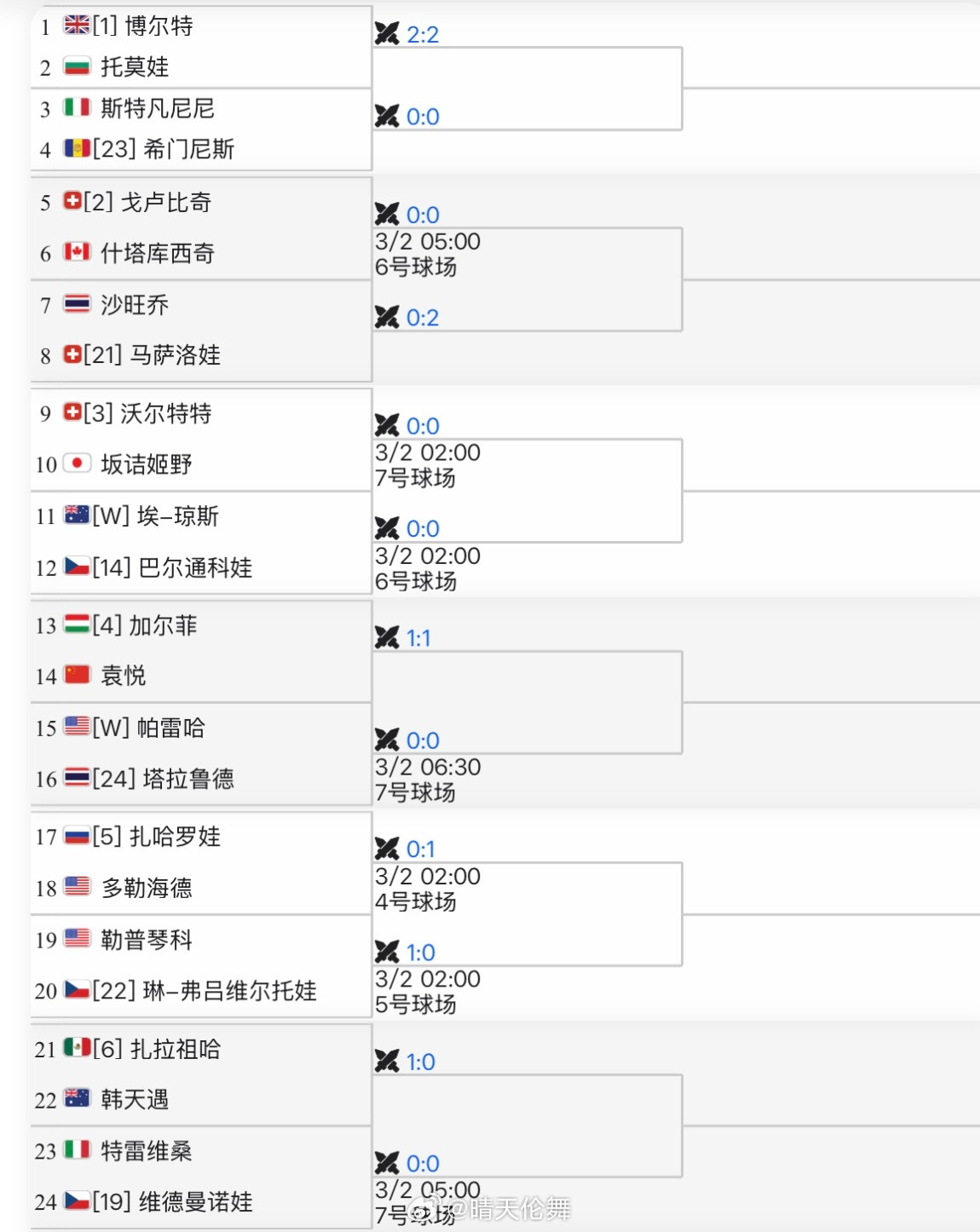Click the British flag beside 博尔特
The width and height of the screenshot is (980, 1232).
[76, 26]
